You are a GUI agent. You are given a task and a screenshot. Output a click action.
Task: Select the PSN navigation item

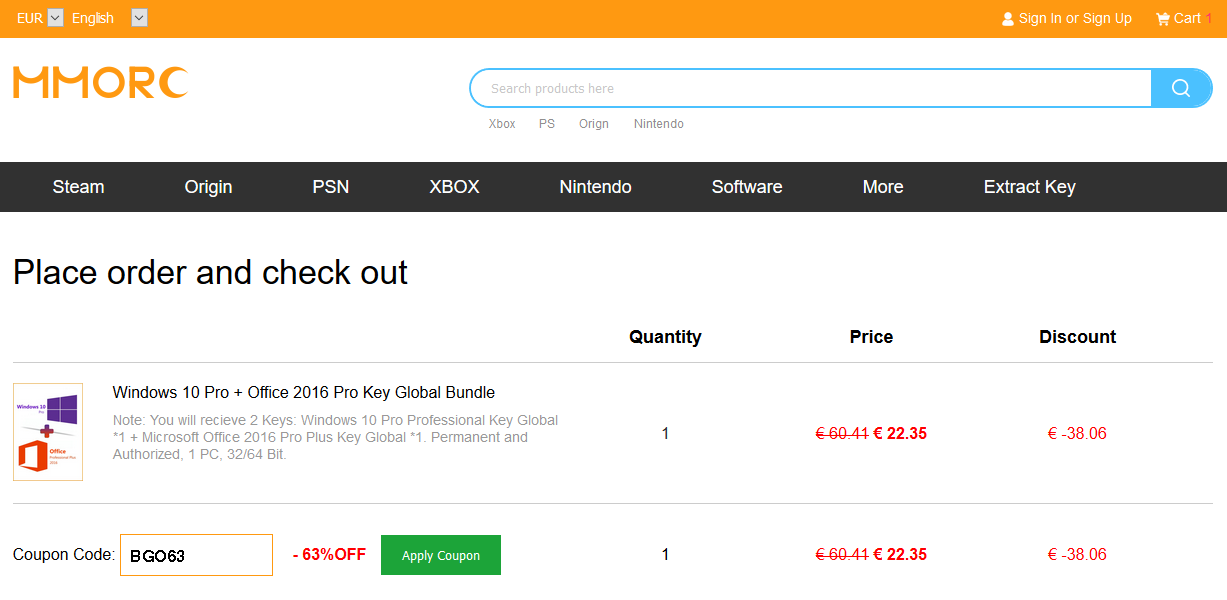(330, 187)
